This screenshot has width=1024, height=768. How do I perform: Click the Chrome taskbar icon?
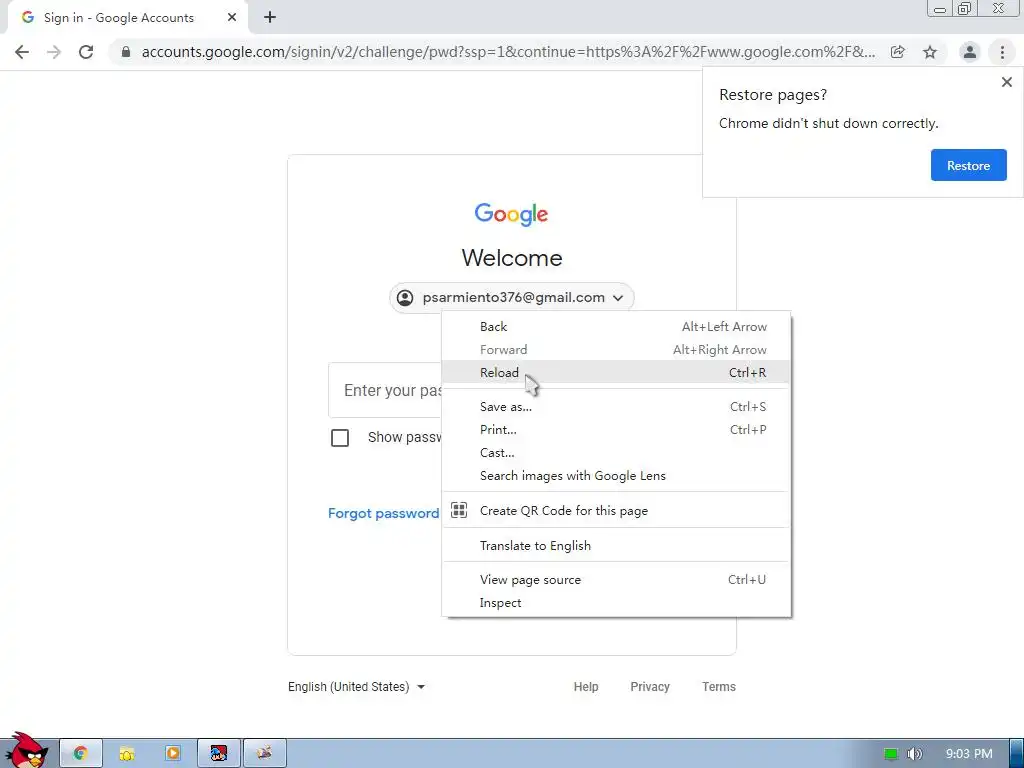(x=80, y=754)
